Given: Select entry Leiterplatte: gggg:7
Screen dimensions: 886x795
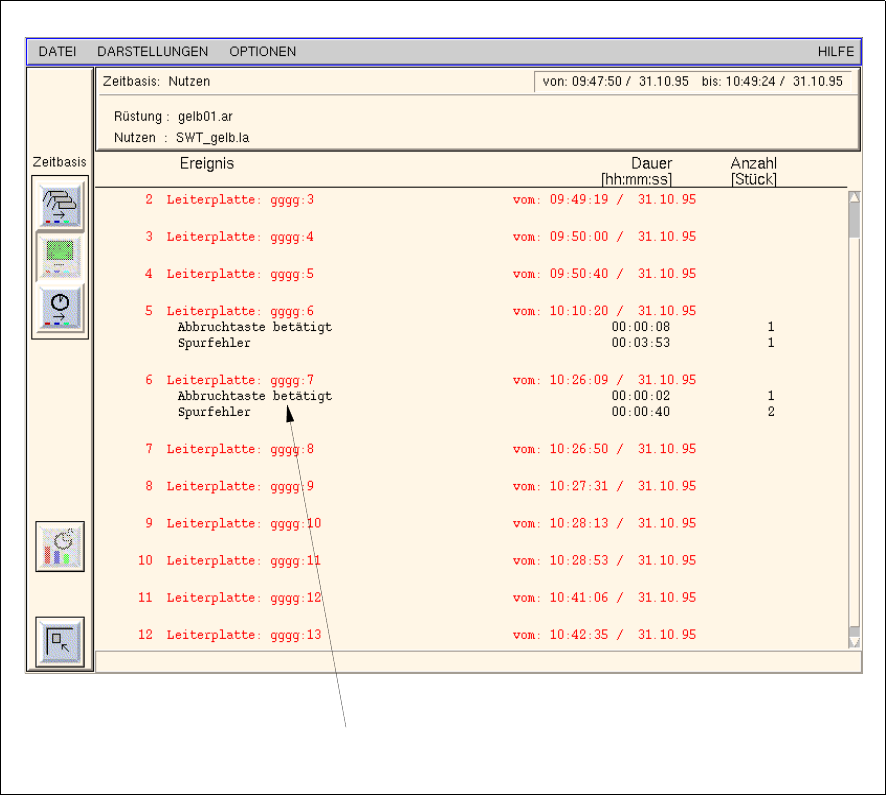Looking at the screenshot, I should [240, 380].
